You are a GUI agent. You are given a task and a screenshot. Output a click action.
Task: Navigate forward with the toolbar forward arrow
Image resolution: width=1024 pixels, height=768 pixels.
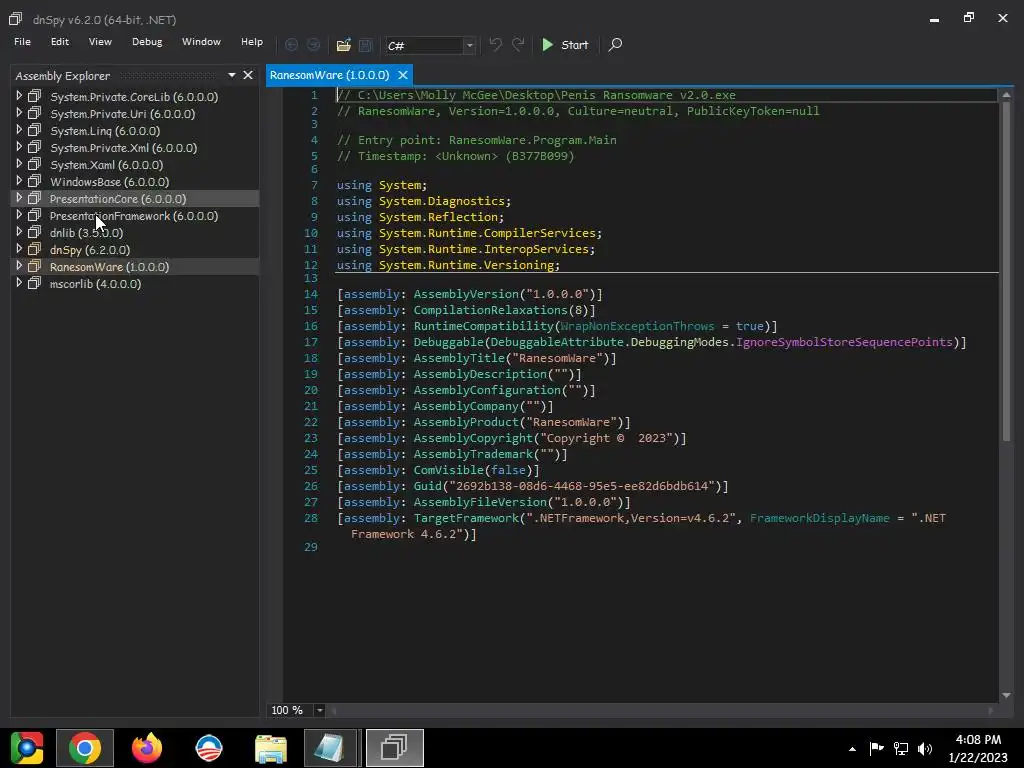314,44
